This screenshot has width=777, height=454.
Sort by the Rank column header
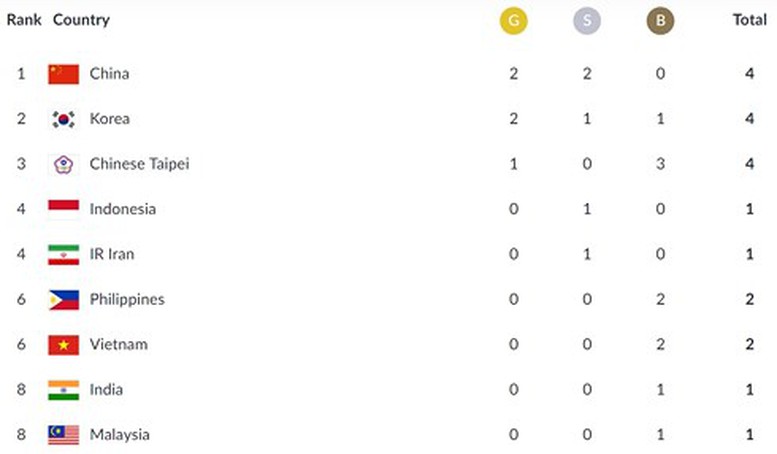[24, 20]
